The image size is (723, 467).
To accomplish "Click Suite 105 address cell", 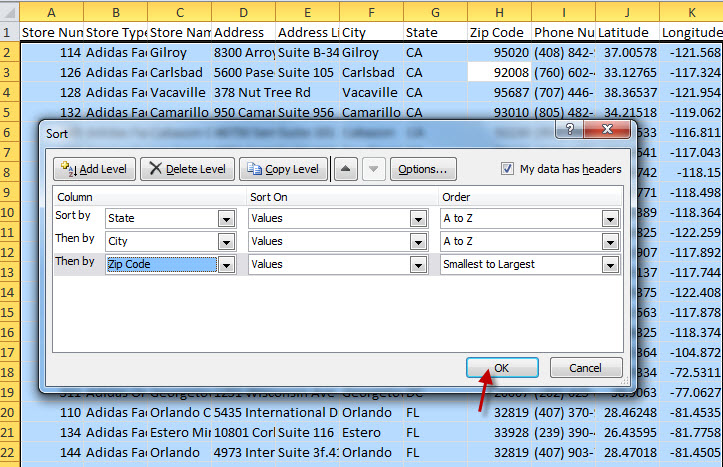I will (308, 72).
